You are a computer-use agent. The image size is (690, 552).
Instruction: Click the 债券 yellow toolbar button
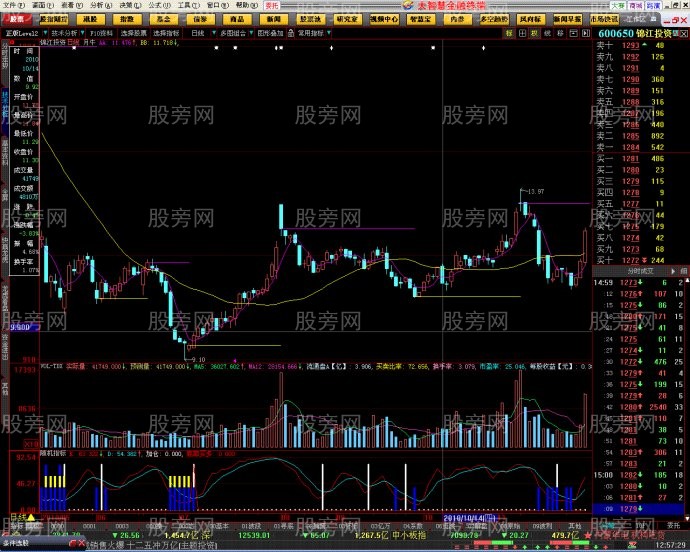tap(200, 19)
